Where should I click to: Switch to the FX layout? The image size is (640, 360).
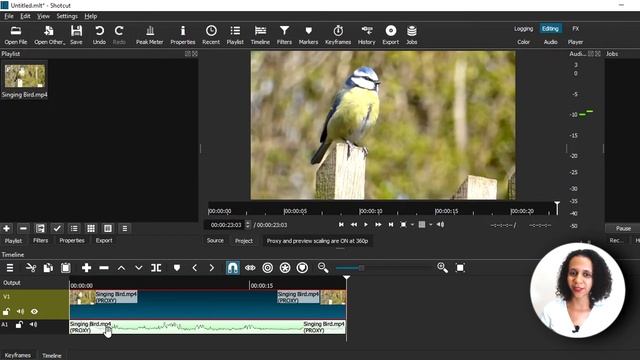tap(576, 29)
